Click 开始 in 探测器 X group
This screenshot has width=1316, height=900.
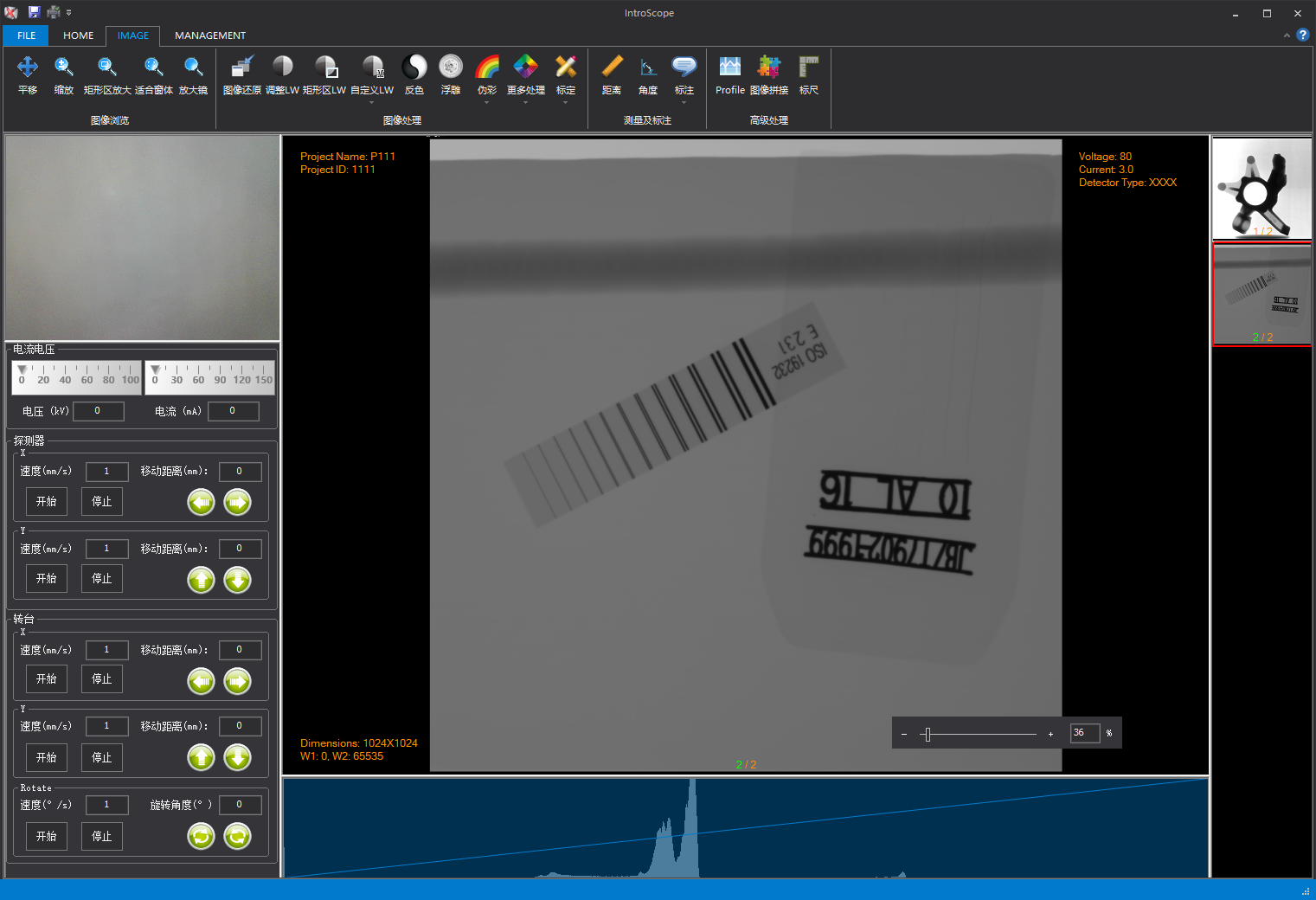click(46, 501)
